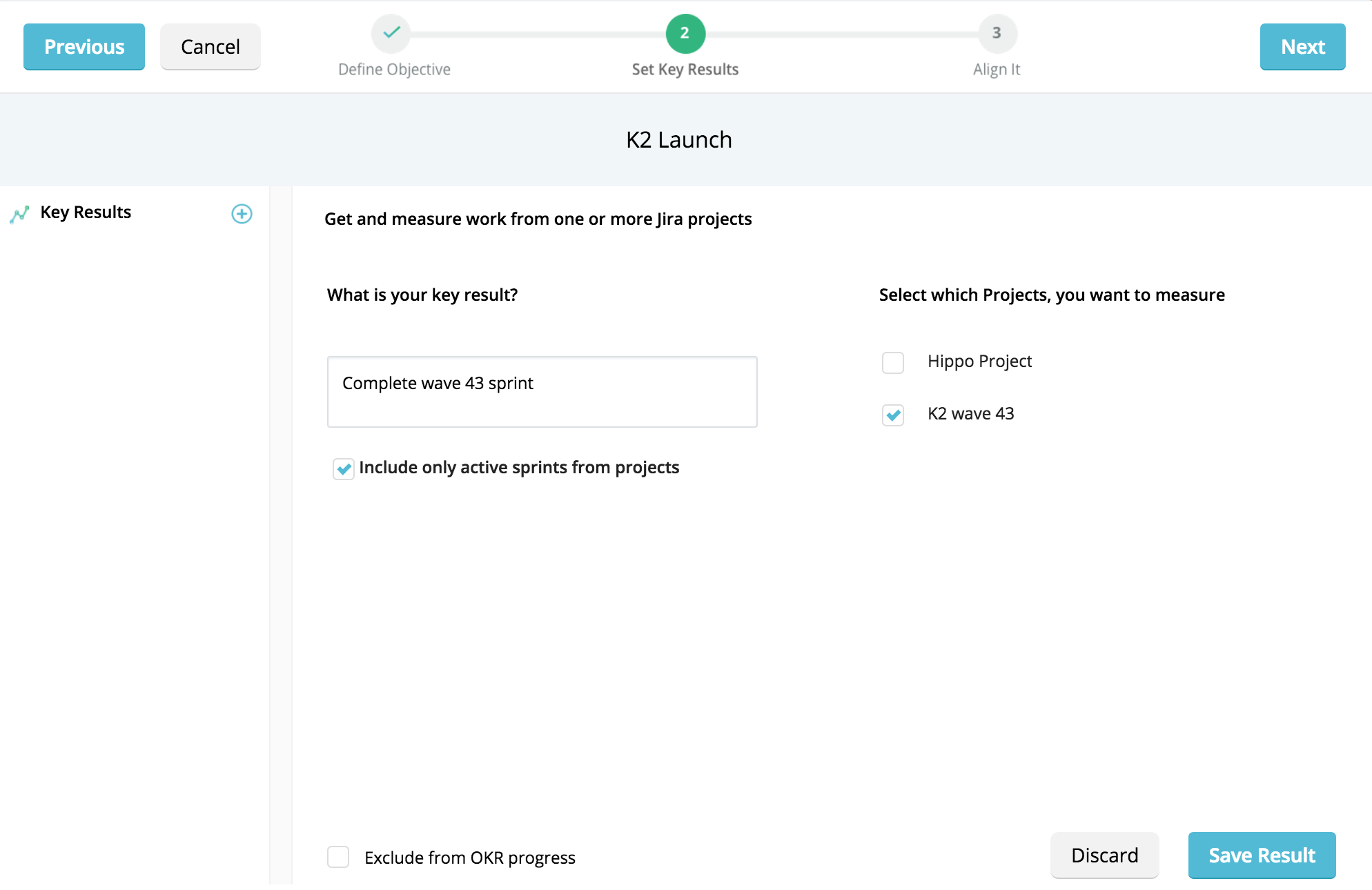Select the Set Key Results step label

685,70
